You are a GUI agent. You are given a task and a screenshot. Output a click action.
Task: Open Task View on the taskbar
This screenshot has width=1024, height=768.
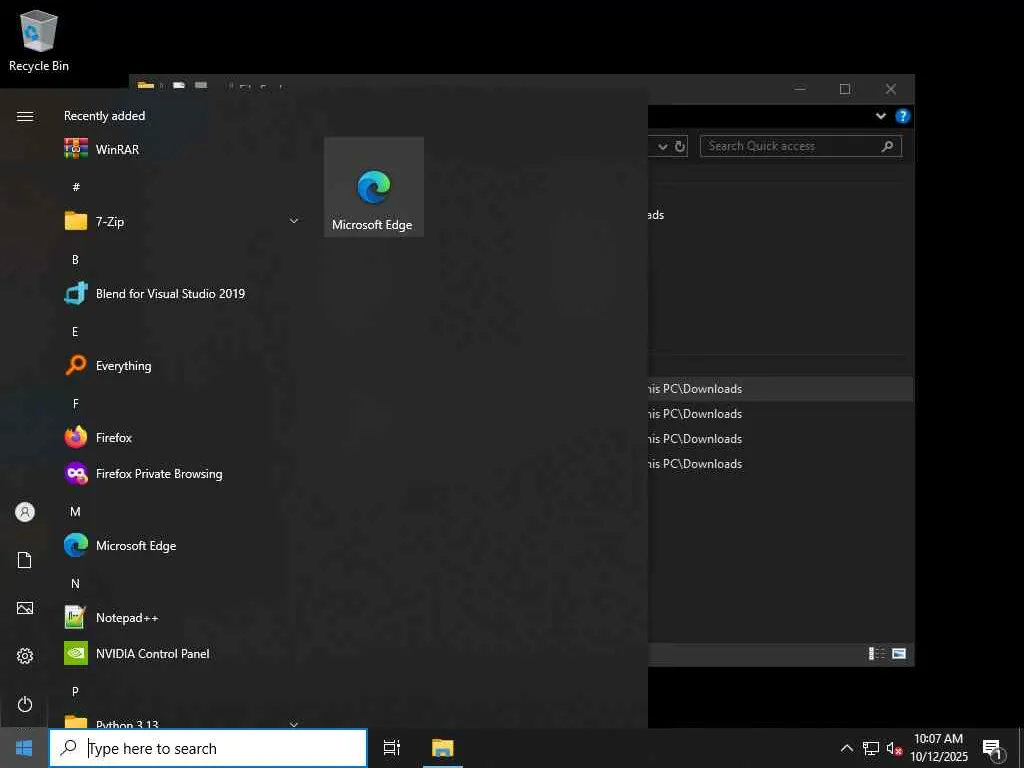392,748
